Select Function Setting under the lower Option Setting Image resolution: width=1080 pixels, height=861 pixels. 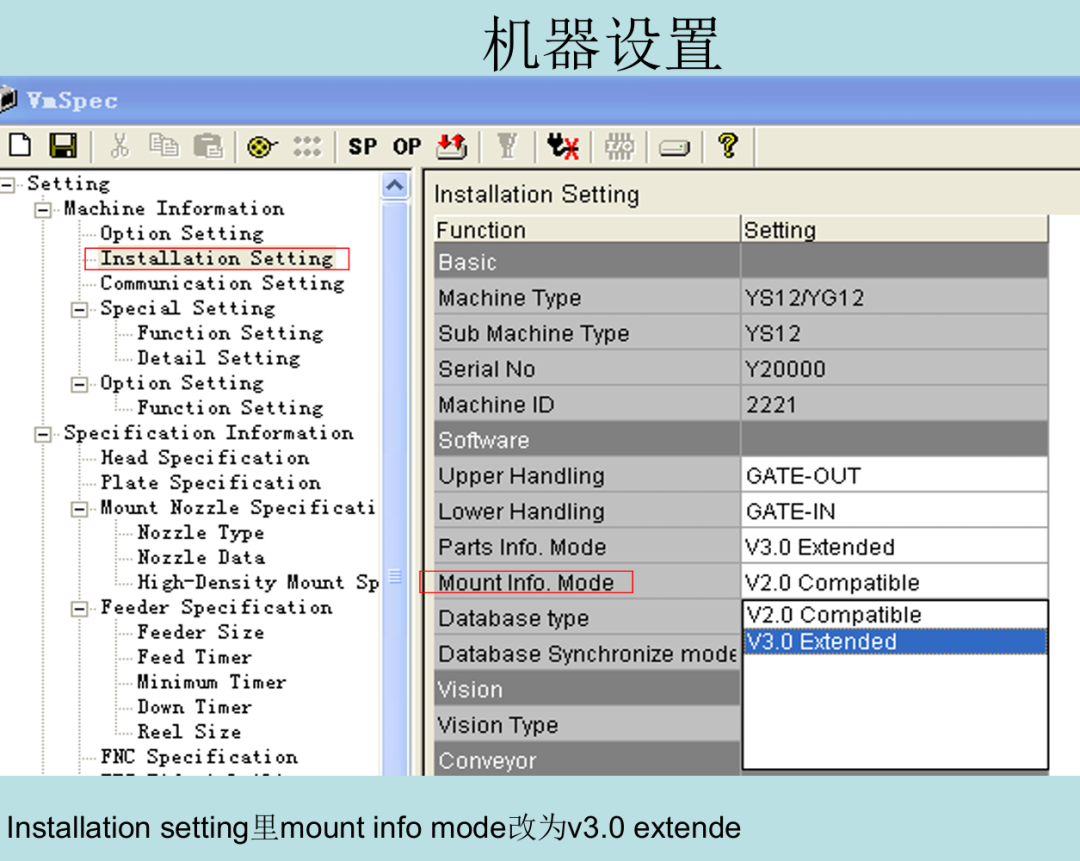click(230, 408)
